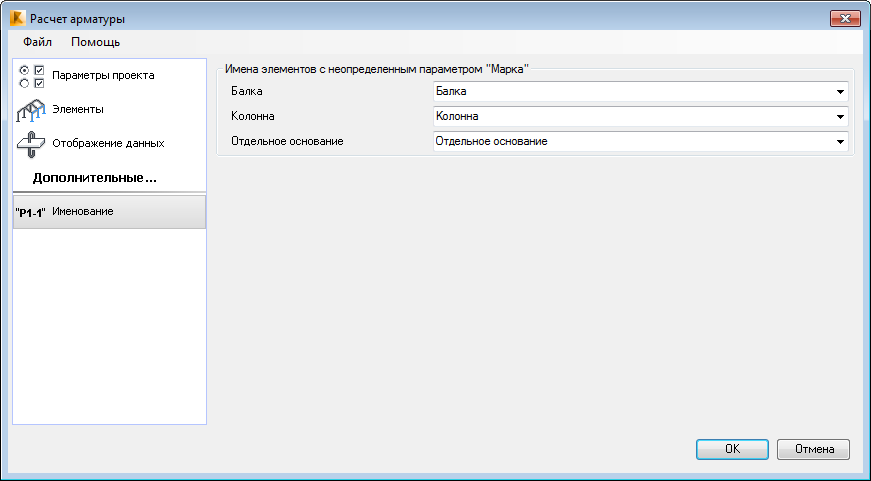Expand the Отдельное основание dropdown arrow
This screenshot has height=481, width=871.
840,142
